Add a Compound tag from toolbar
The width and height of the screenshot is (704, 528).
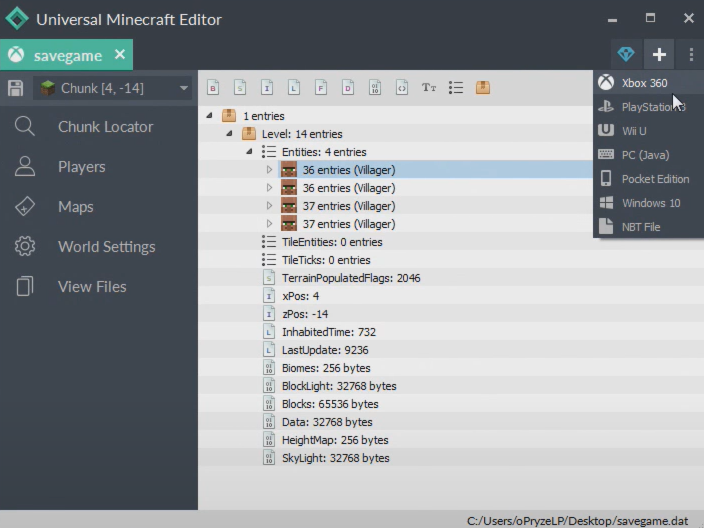483,88
